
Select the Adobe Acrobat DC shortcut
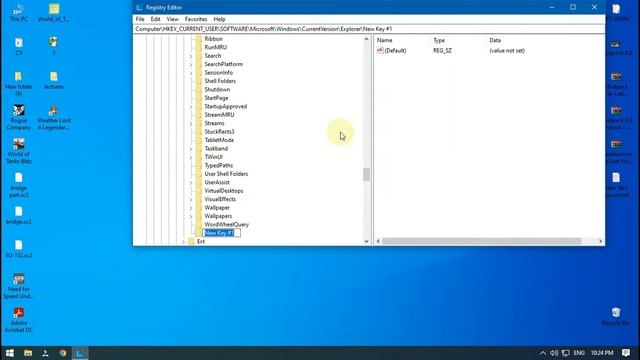(x=19, y=320)
